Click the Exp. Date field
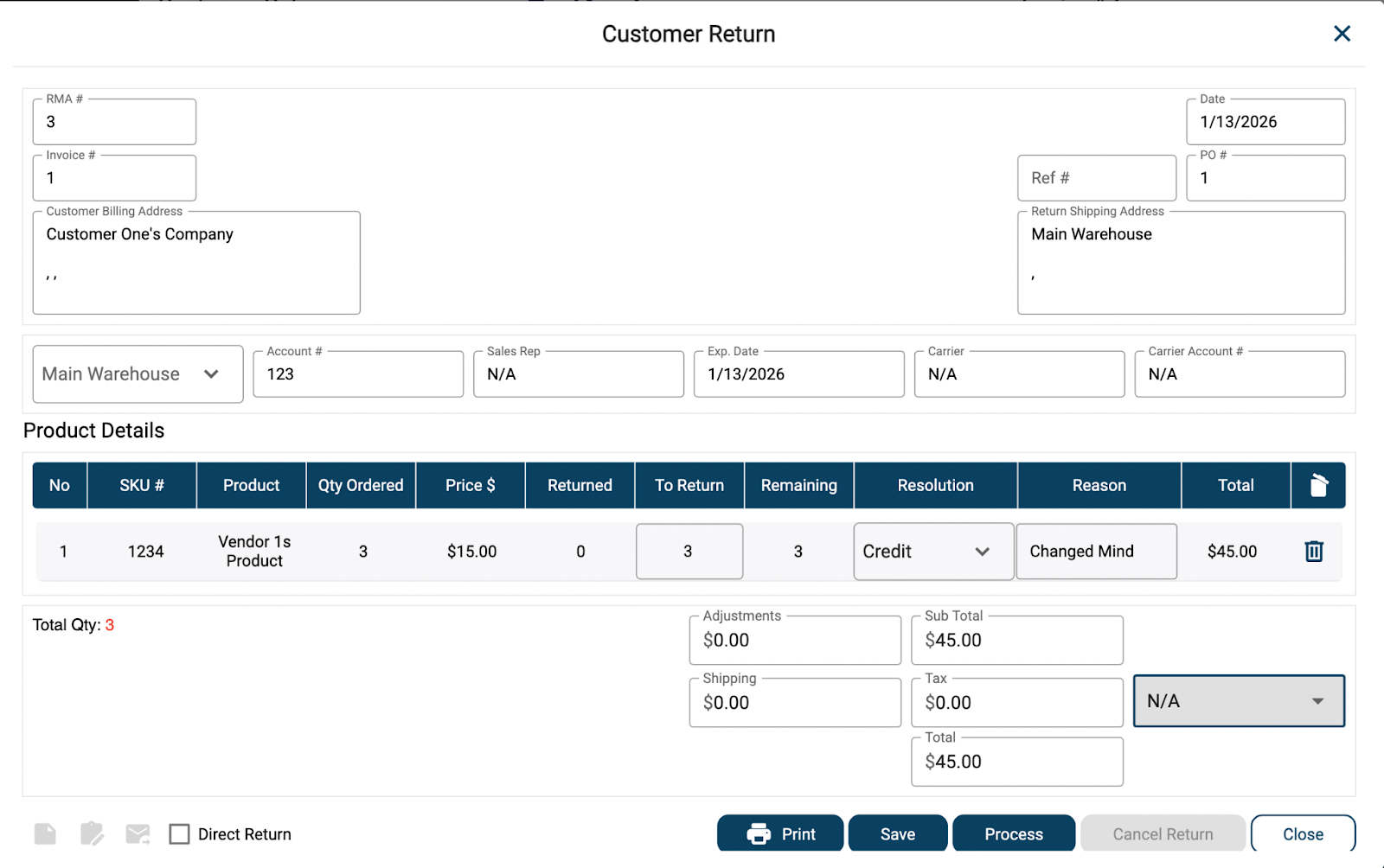The image size is (1384, 868). click(x=798, y=374)
